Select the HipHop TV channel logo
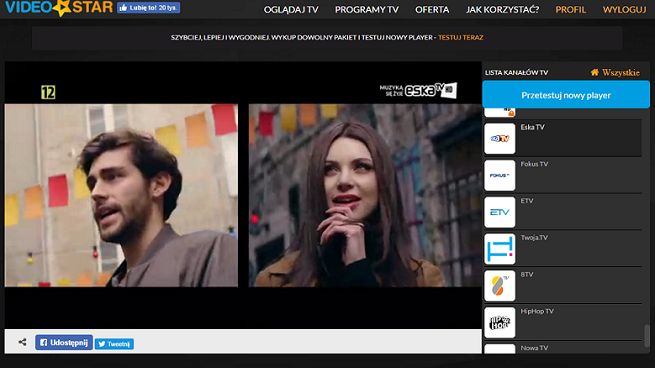655x368 pixels. (500, 322)
